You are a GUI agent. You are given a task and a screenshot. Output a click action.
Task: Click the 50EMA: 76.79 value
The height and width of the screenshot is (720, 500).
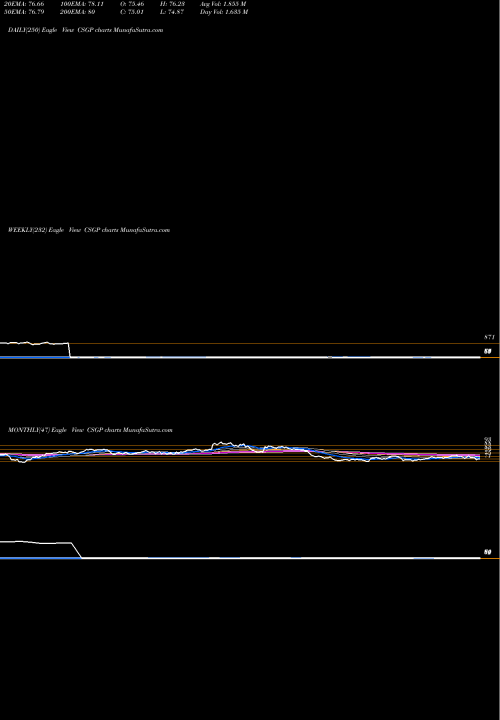click(22, 12)
